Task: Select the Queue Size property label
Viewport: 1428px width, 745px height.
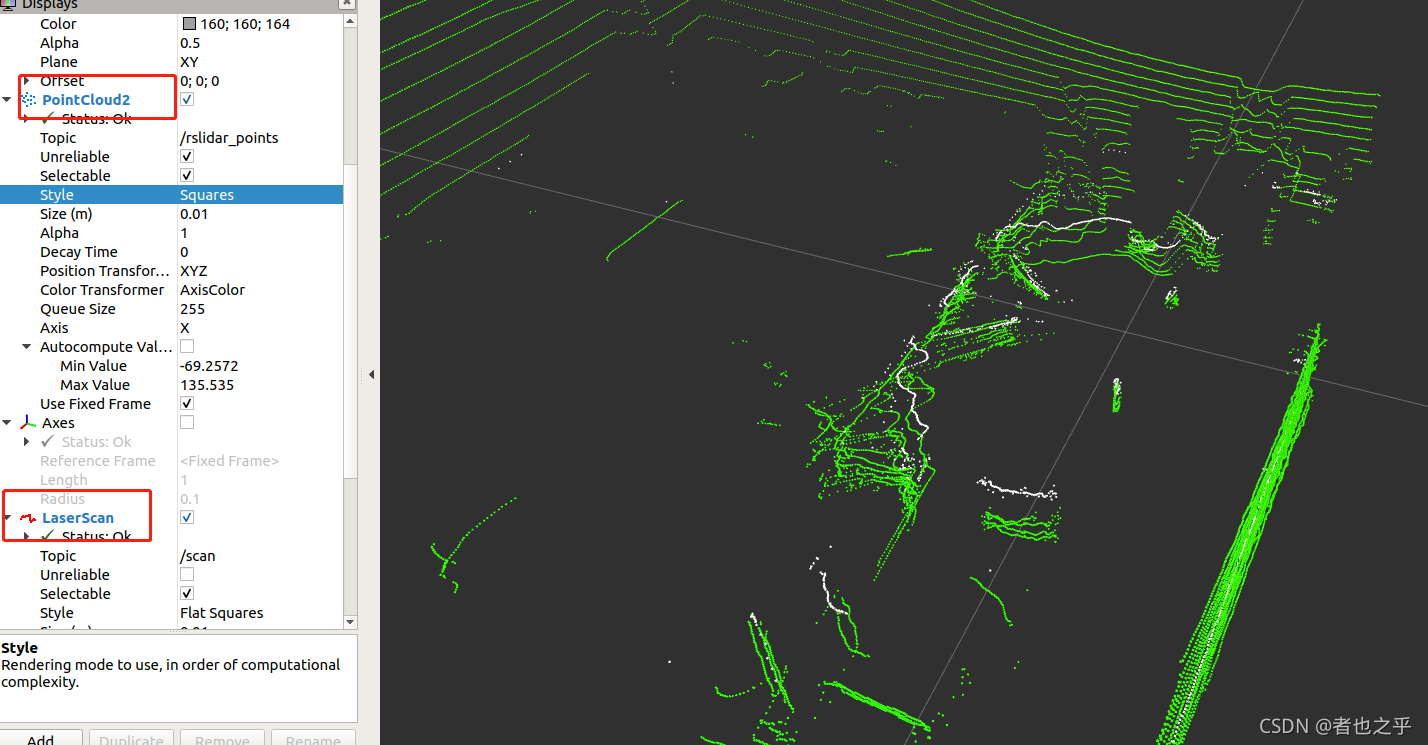Action: click(78, 309)
